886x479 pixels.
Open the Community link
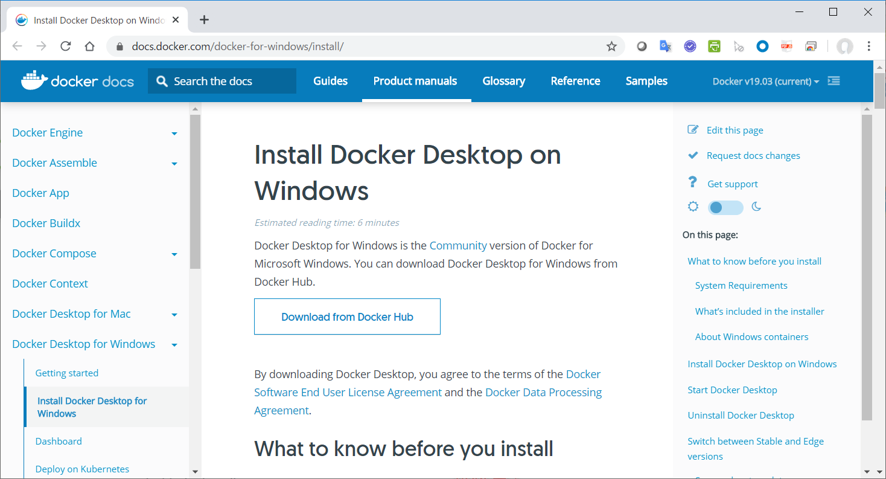click(x=458, y=246)
